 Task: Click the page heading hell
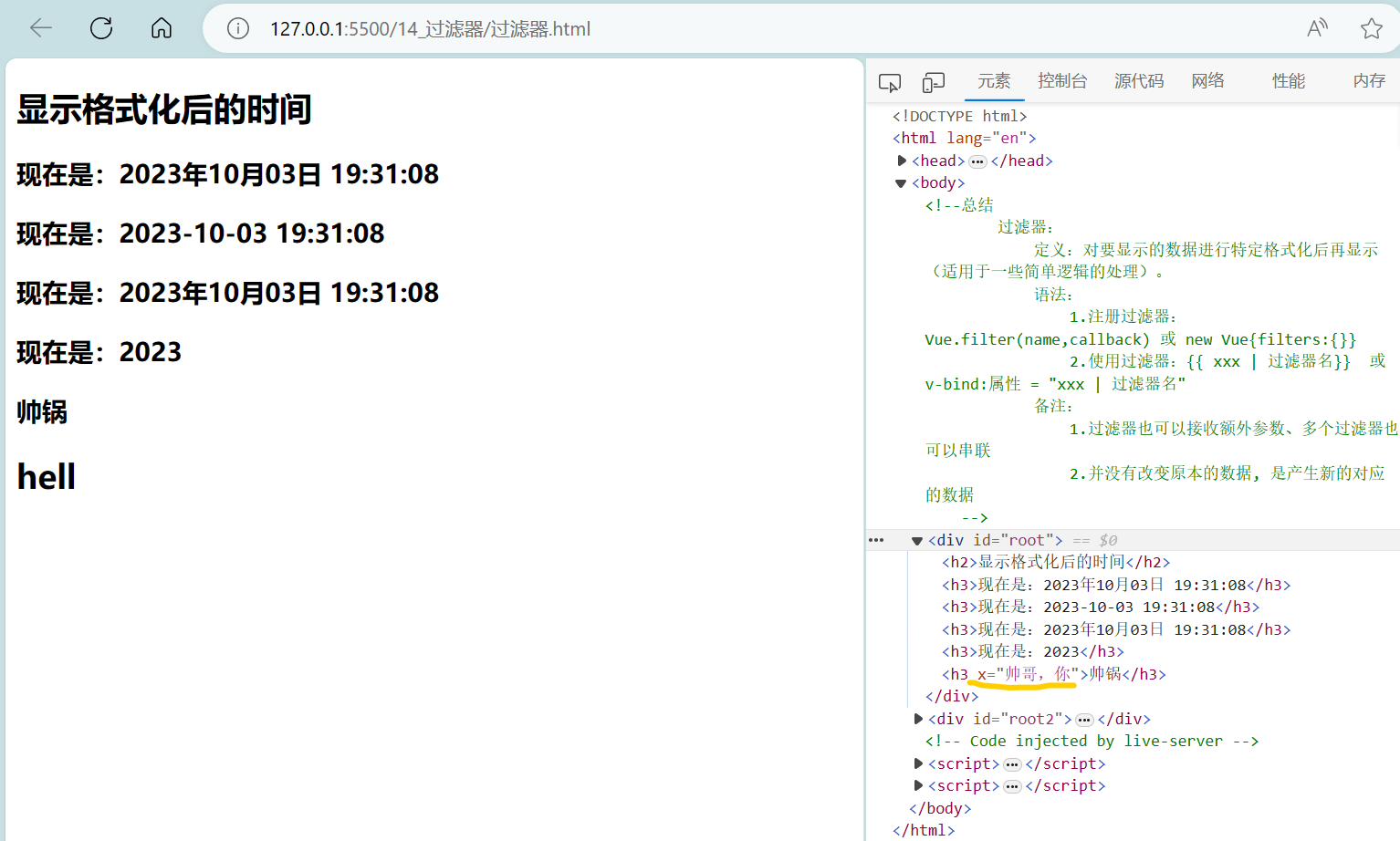[x=47, y=477]
